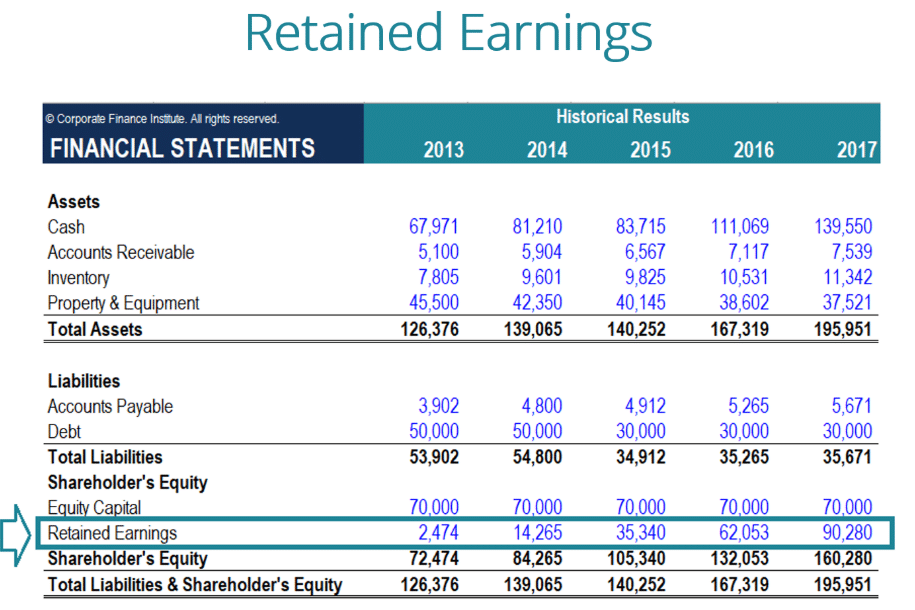
Task: Select Accounts Receivable value 5,100
Action: click(438, 252)
